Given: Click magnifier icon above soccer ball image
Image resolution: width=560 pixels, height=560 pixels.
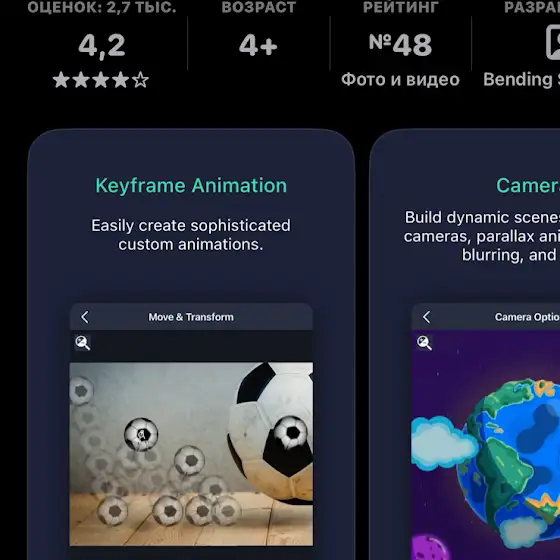Looking at the screenshot, I should pos(82,343).
